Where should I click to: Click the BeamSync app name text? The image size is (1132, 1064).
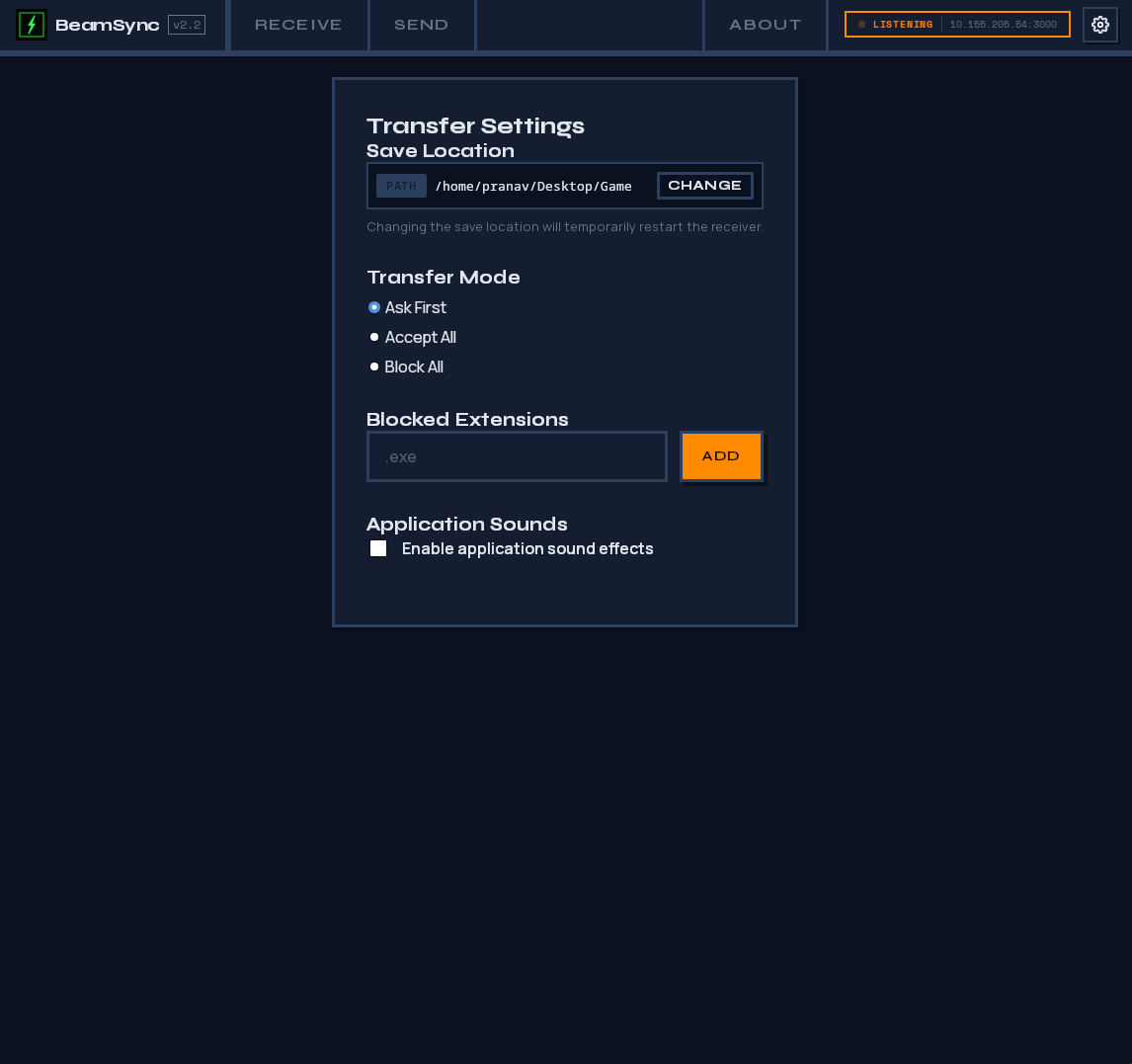107,26
